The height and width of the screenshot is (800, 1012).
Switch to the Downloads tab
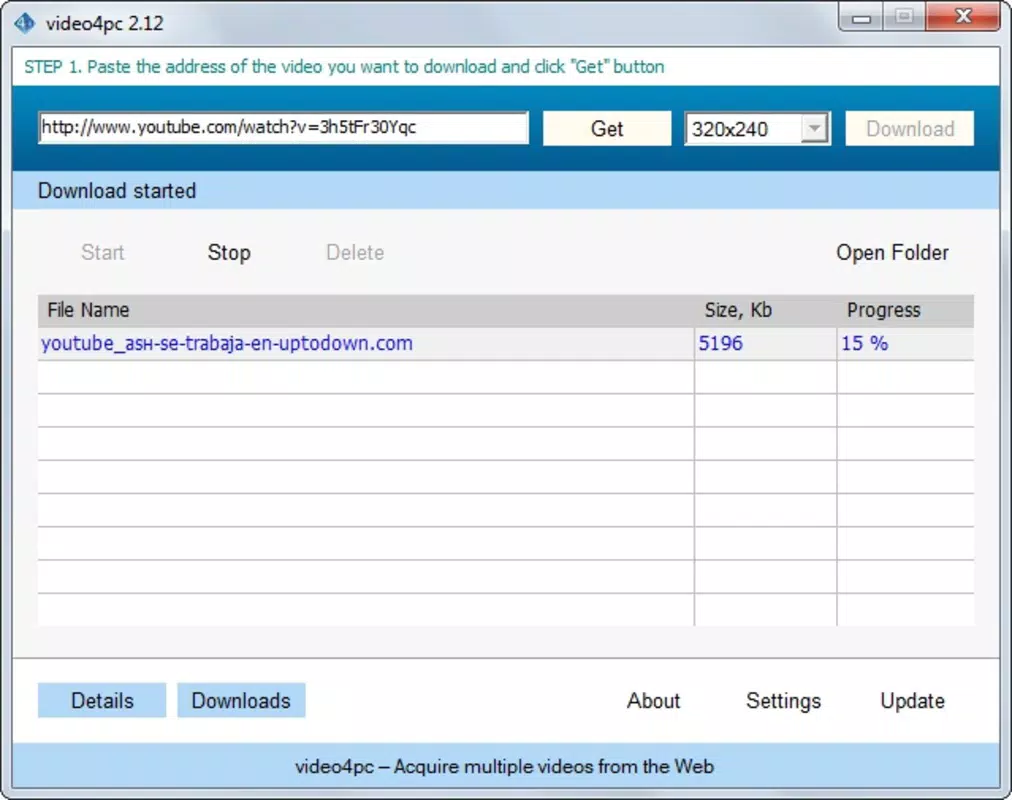coord(241,701)
